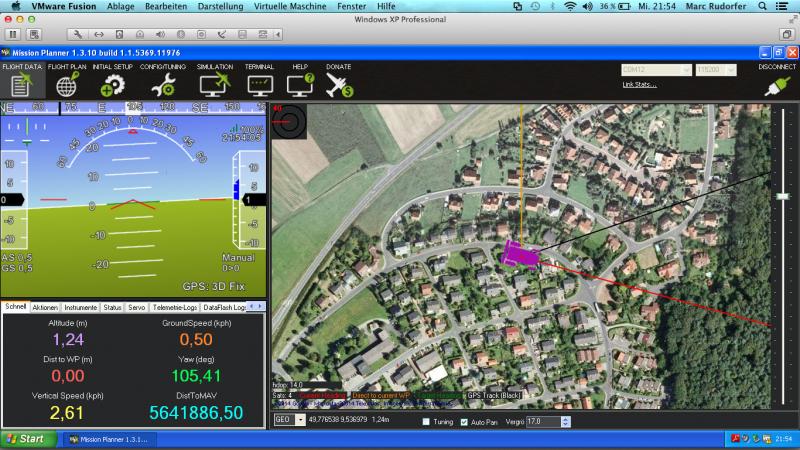Open the COM port dropdown

pyautogui.click(x=656, y=69)
